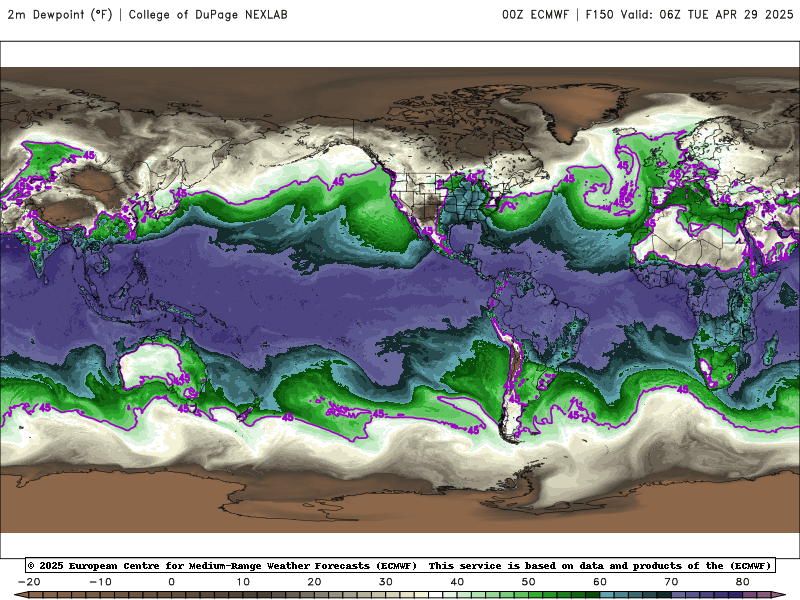The height and width of the screenshot is (600, 800).
Task: Click the 10 label on the color scale
Action: [243, 582]
